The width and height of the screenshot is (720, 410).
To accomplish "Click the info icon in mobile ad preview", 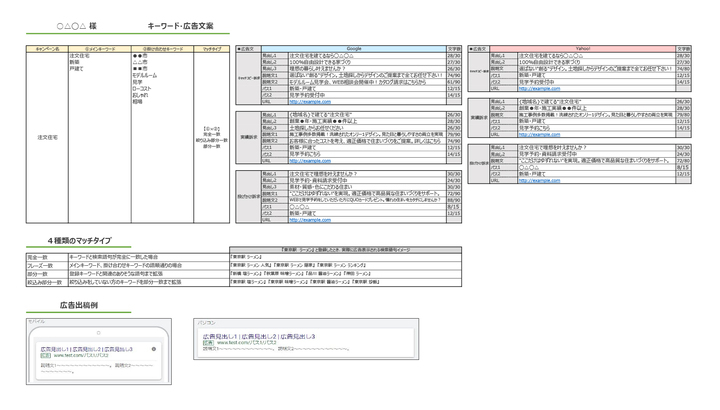I will 154,348.
